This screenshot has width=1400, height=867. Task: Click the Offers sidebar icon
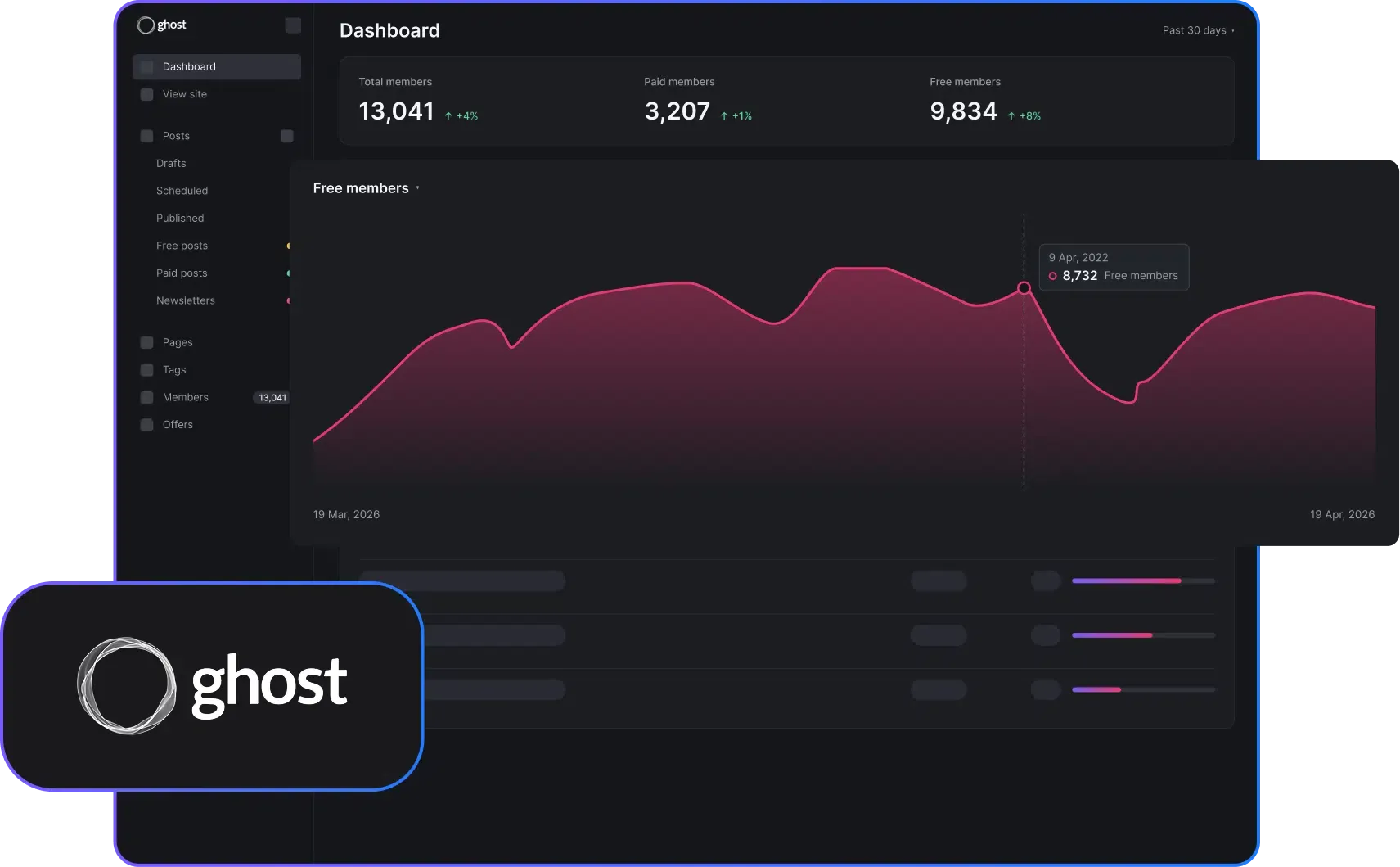pyautogui.click(x=147, y=425)
